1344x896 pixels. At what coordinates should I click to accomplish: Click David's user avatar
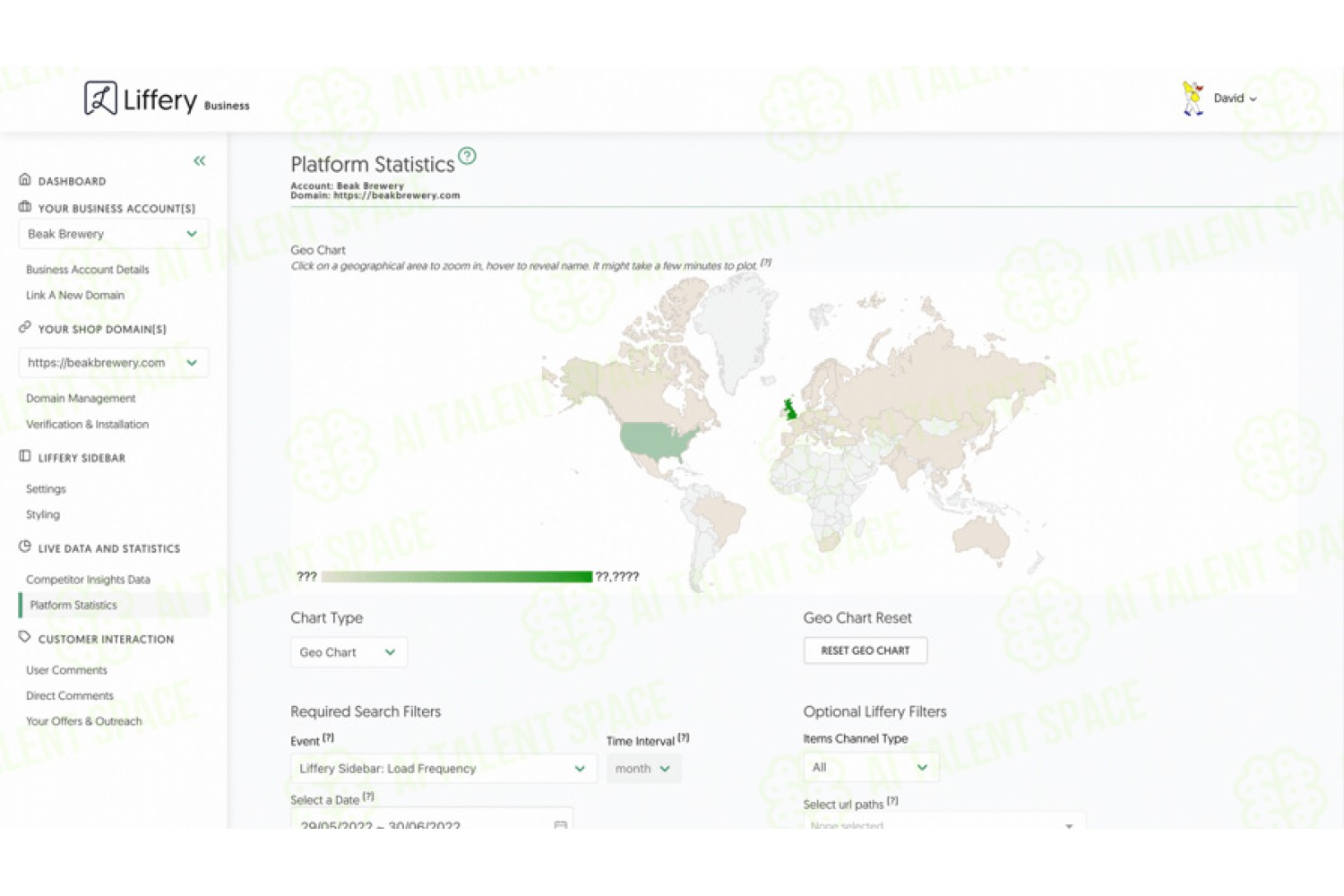1193,98
